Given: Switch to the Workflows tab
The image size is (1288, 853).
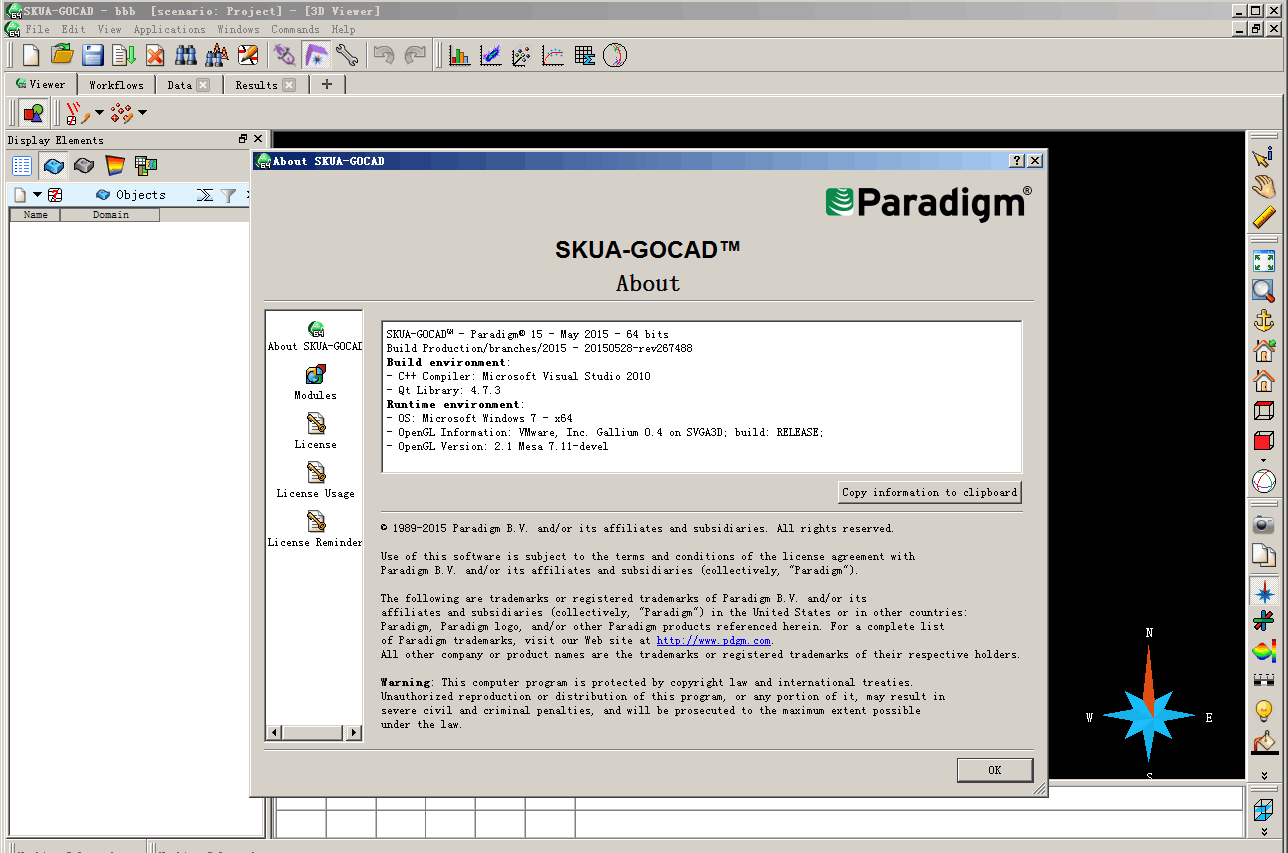Looking at the screenshot, I should 116,85.
